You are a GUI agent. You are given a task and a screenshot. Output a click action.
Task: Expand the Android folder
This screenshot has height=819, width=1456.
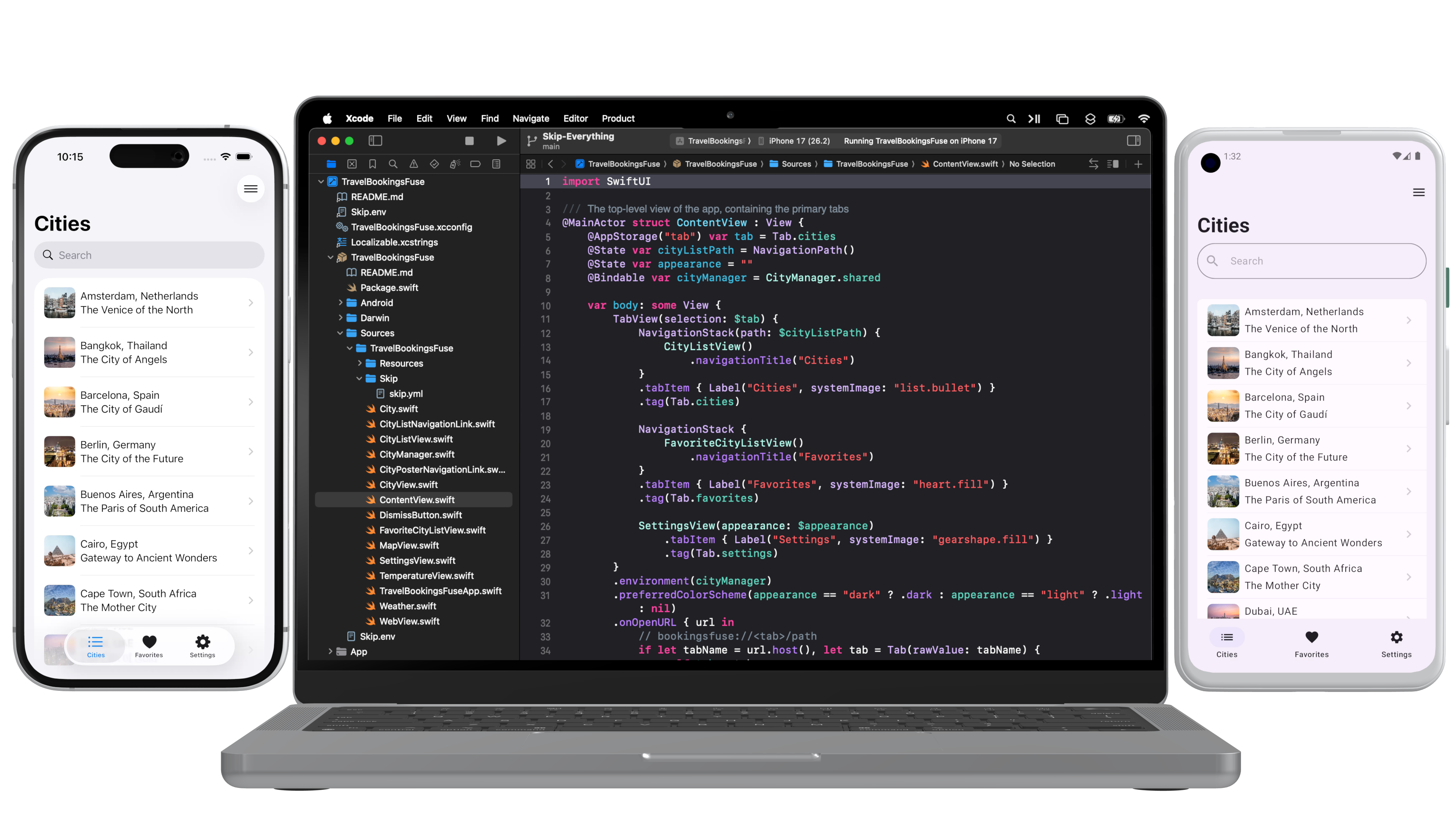pos(340,303)
